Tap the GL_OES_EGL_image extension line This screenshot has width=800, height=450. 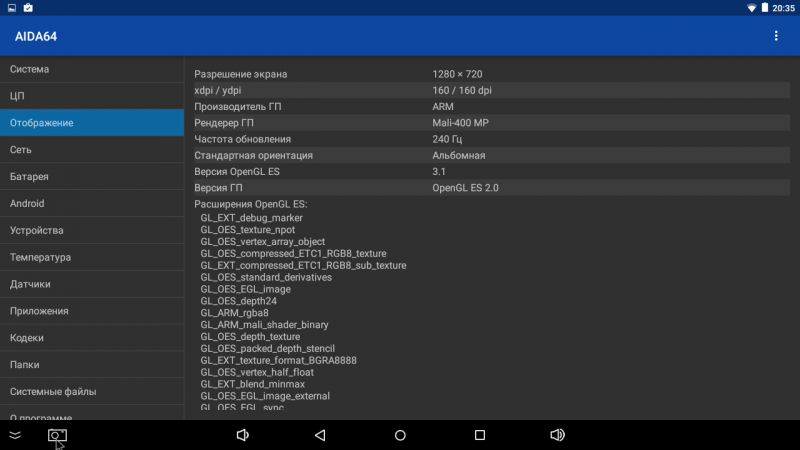tap(245, 289)
